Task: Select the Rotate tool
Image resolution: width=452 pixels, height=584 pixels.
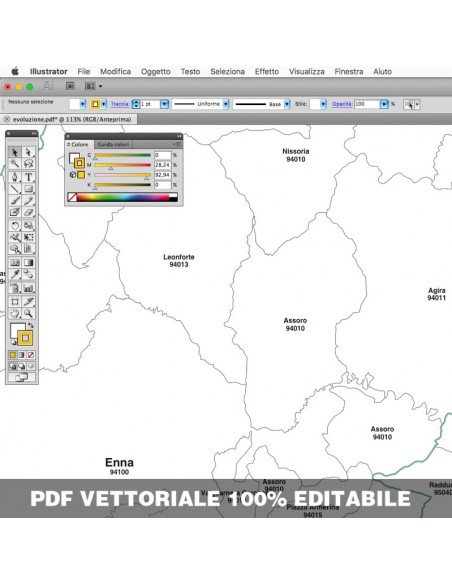Action: click(x=15, y=225)
